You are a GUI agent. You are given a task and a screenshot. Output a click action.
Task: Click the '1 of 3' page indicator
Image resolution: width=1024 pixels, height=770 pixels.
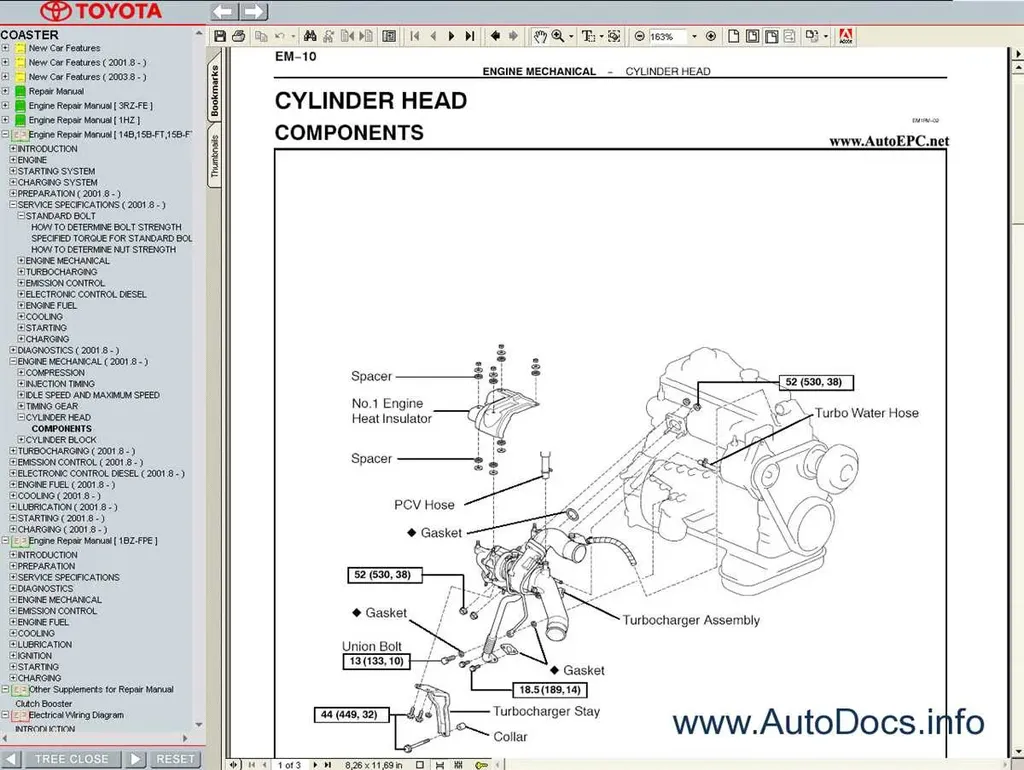[x=289, y=765]
